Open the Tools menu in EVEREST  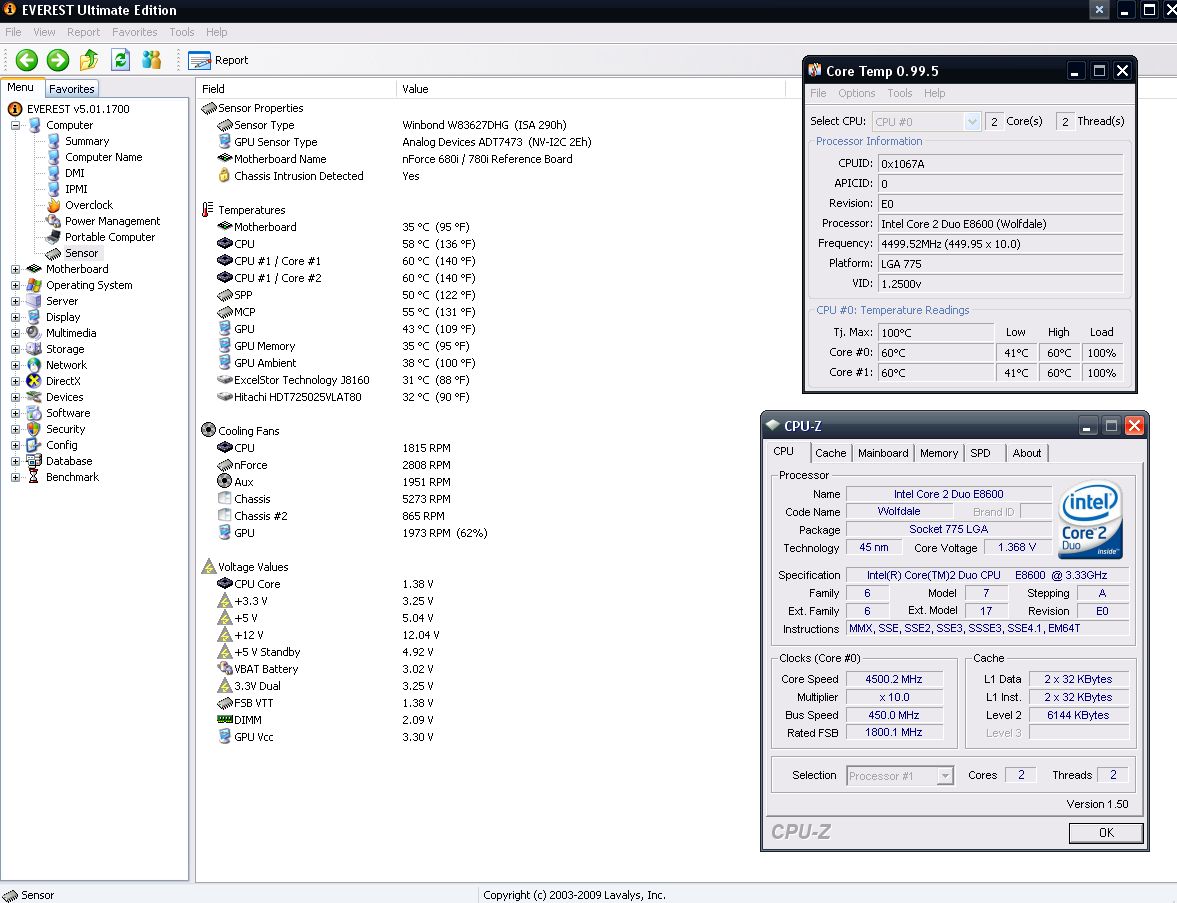182,32
